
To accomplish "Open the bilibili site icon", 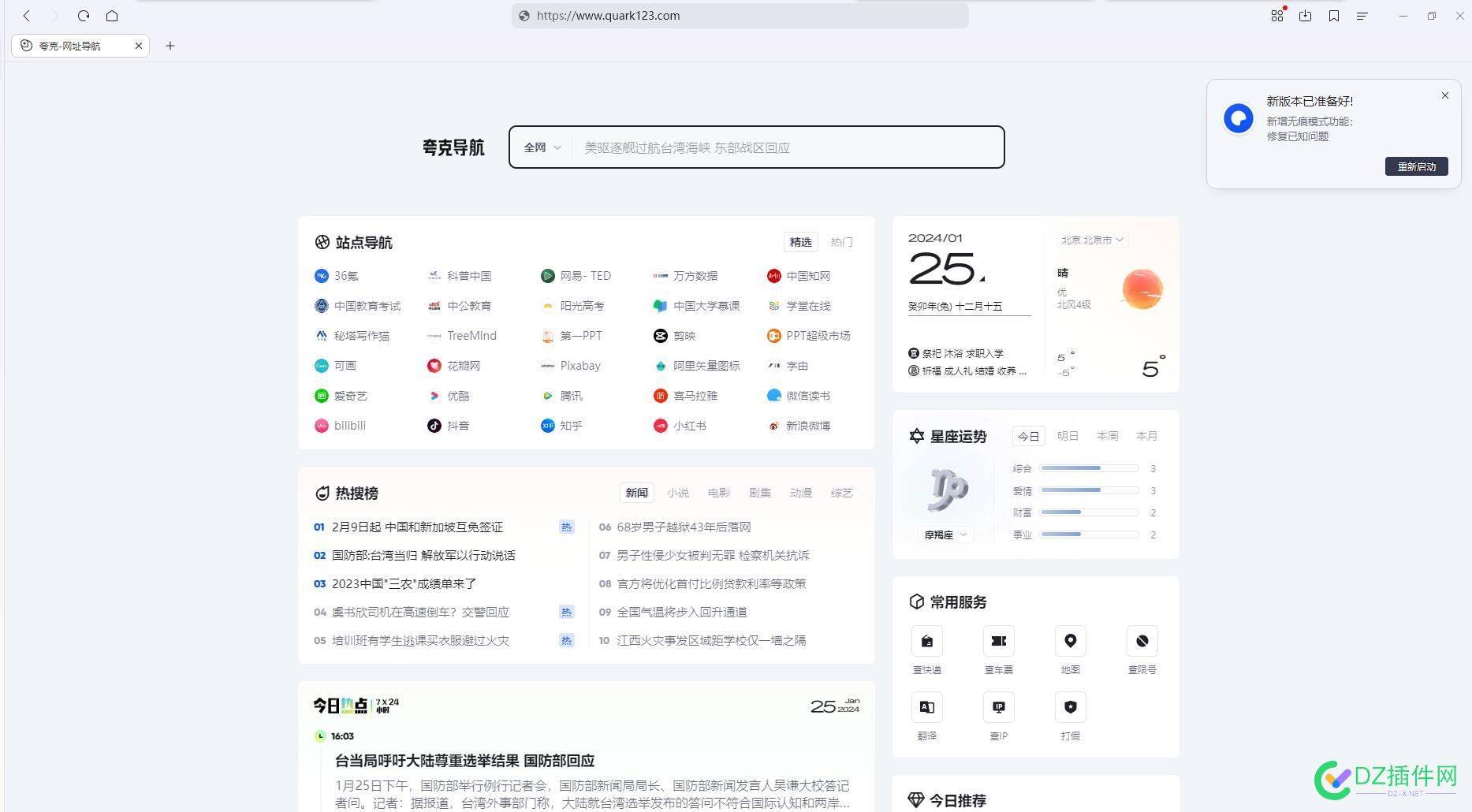I will pos(321,426).
